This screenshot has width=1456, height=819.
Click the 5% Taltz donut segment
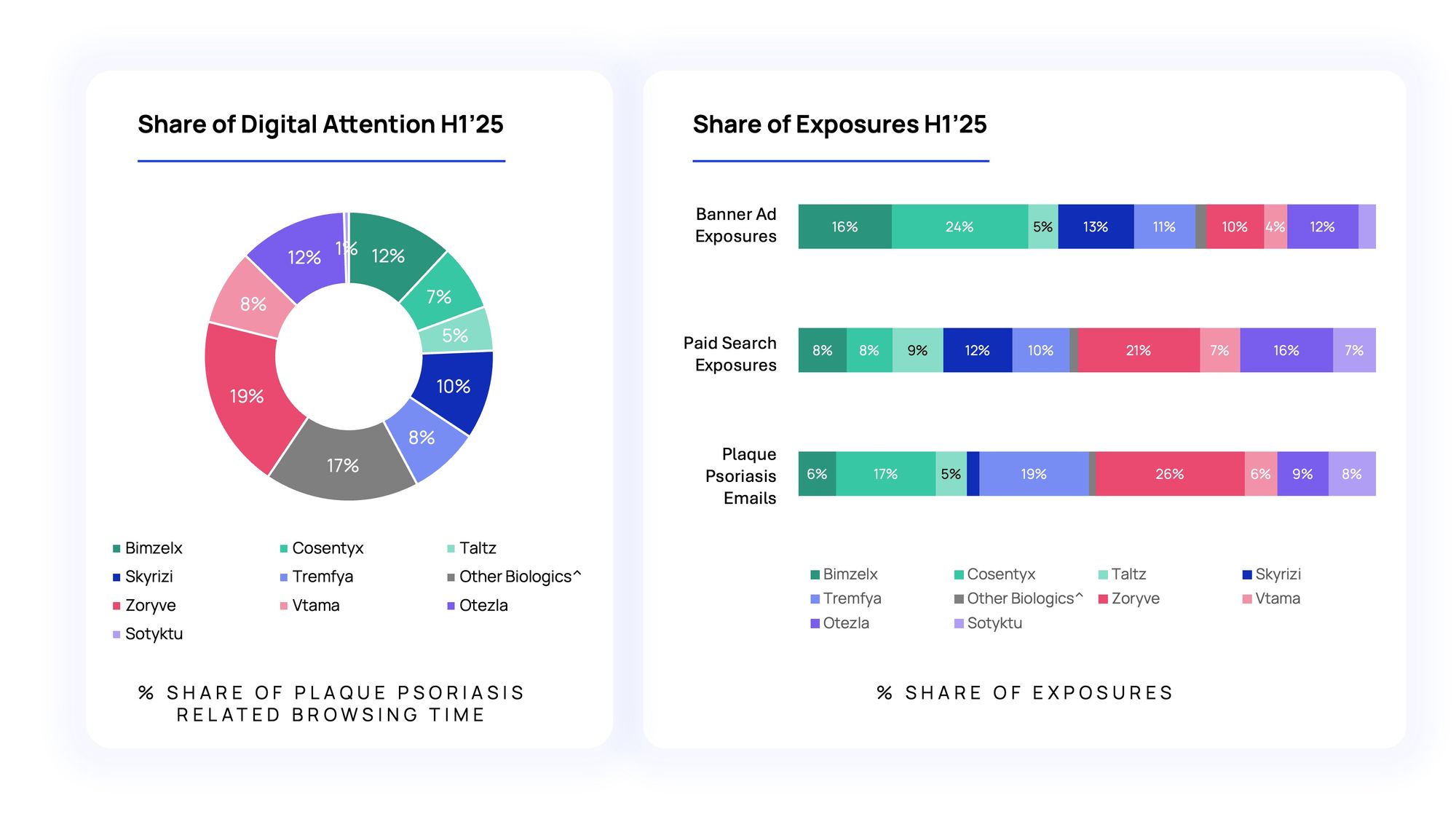[x=457, y=333]
